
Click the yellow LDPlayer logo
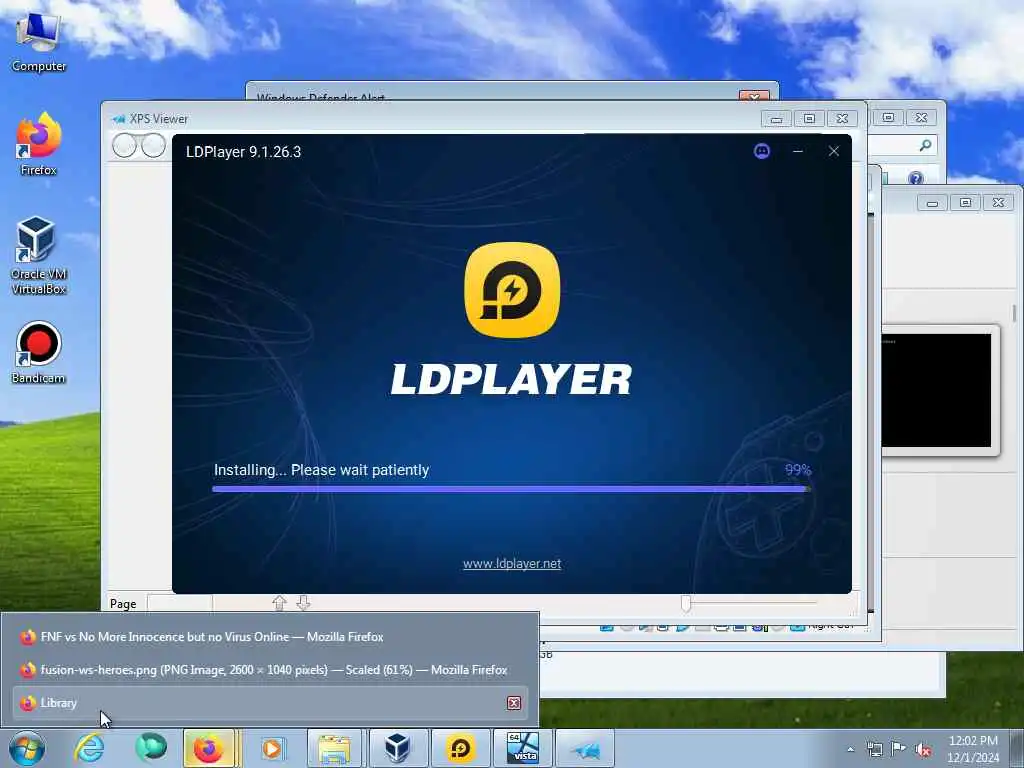click(x=512, y=290)
